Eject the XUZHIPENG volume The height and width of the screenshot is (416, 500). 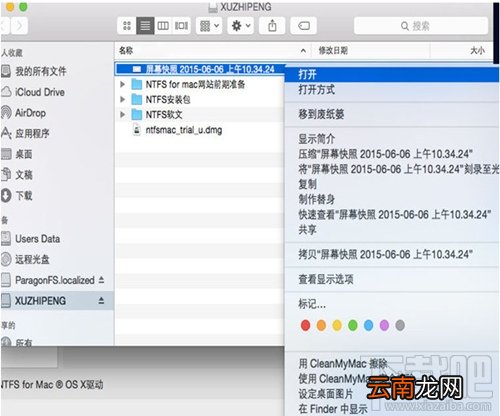101,301
